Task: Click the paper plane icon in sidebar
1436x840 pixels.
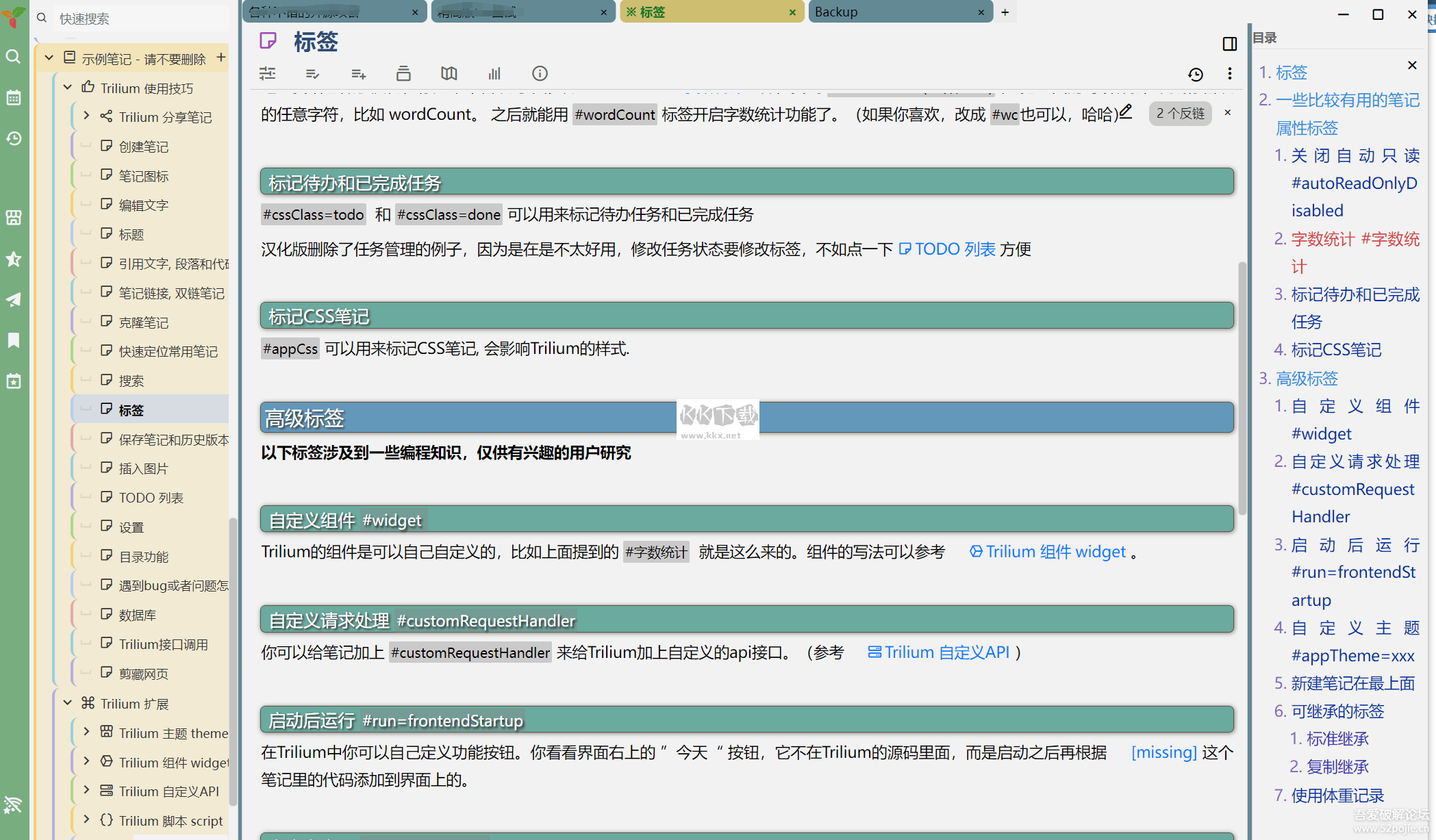Action: 13,299
